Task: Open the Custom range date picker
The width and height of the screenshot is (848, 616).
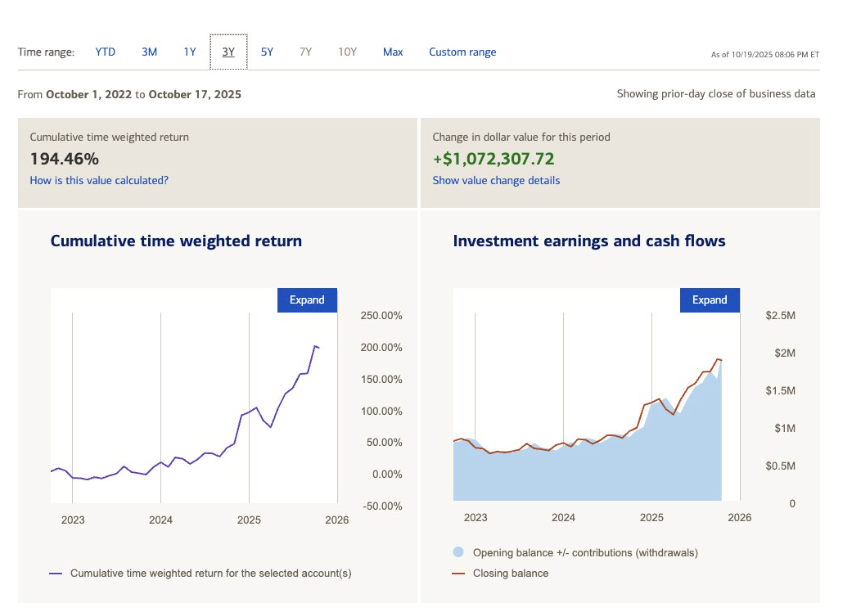Action: 462,52
